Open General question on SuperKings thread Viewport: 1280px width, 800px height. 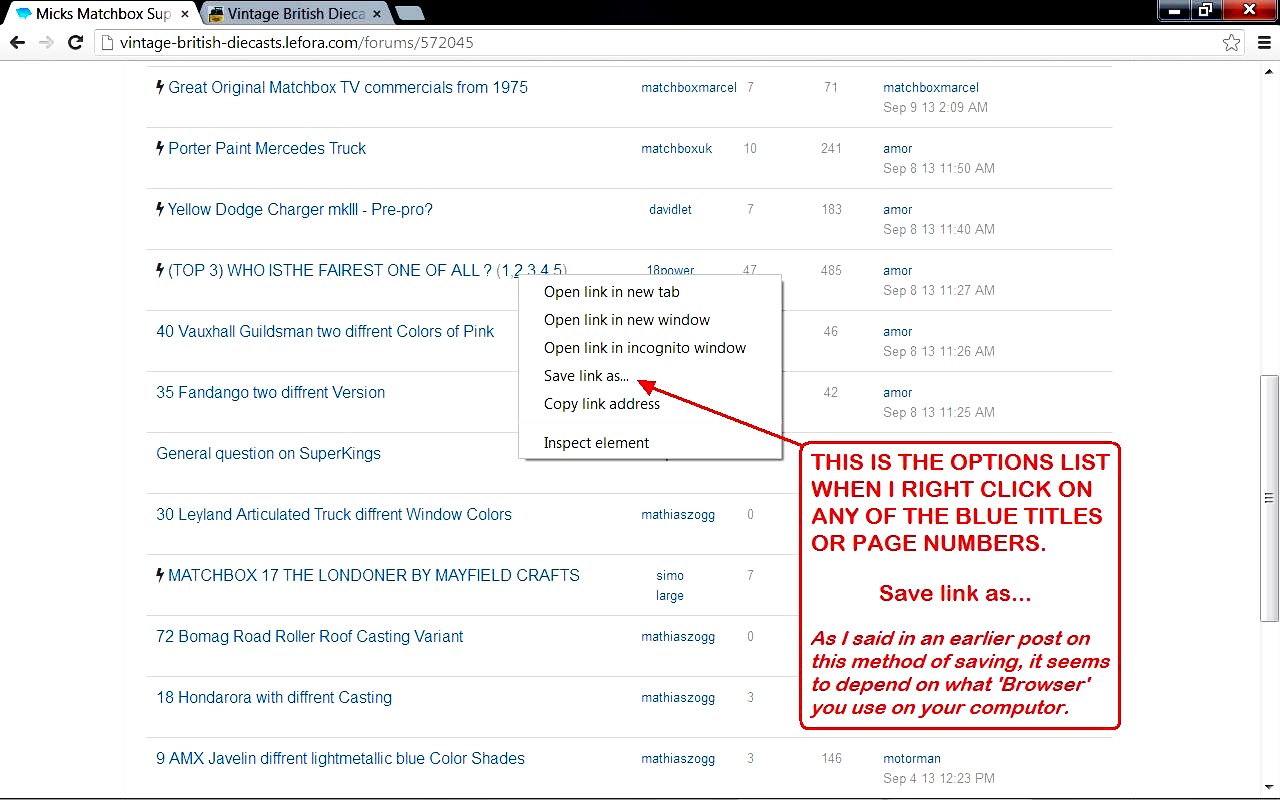point(268,454)
